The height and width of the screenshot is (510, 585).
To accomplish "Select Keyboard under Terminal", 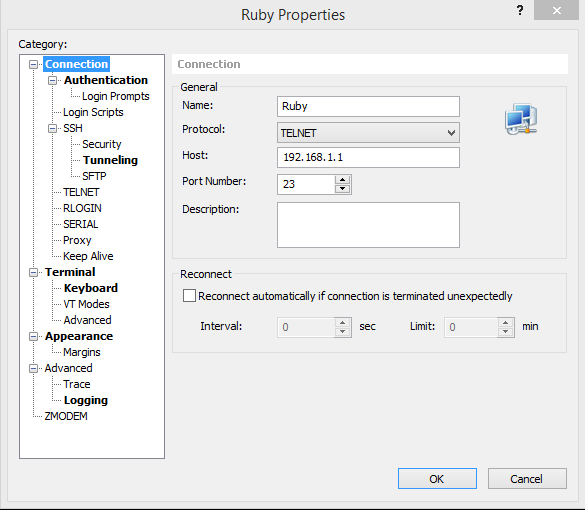I will click(91, 288).
